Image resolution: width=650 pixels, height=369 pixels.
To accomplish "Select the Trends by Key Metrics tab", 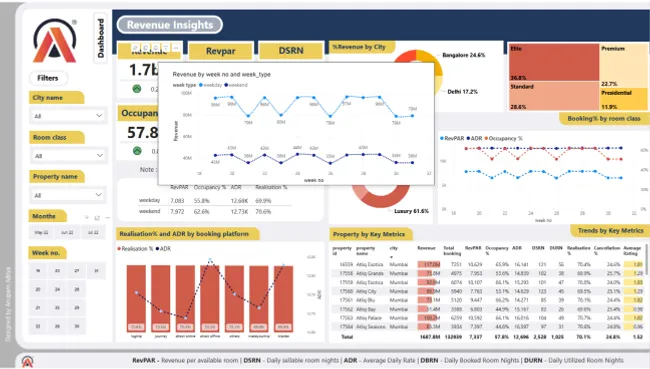I will click(x=610, y=231).
